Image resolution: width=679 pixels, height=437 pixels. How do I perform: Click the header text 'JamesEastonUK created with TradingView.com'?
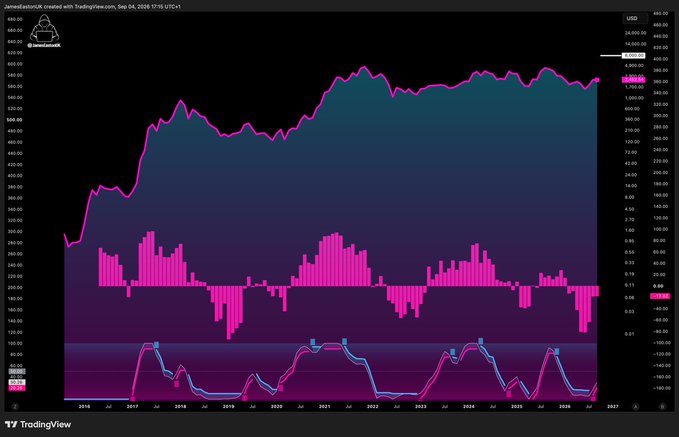[59, 7]
